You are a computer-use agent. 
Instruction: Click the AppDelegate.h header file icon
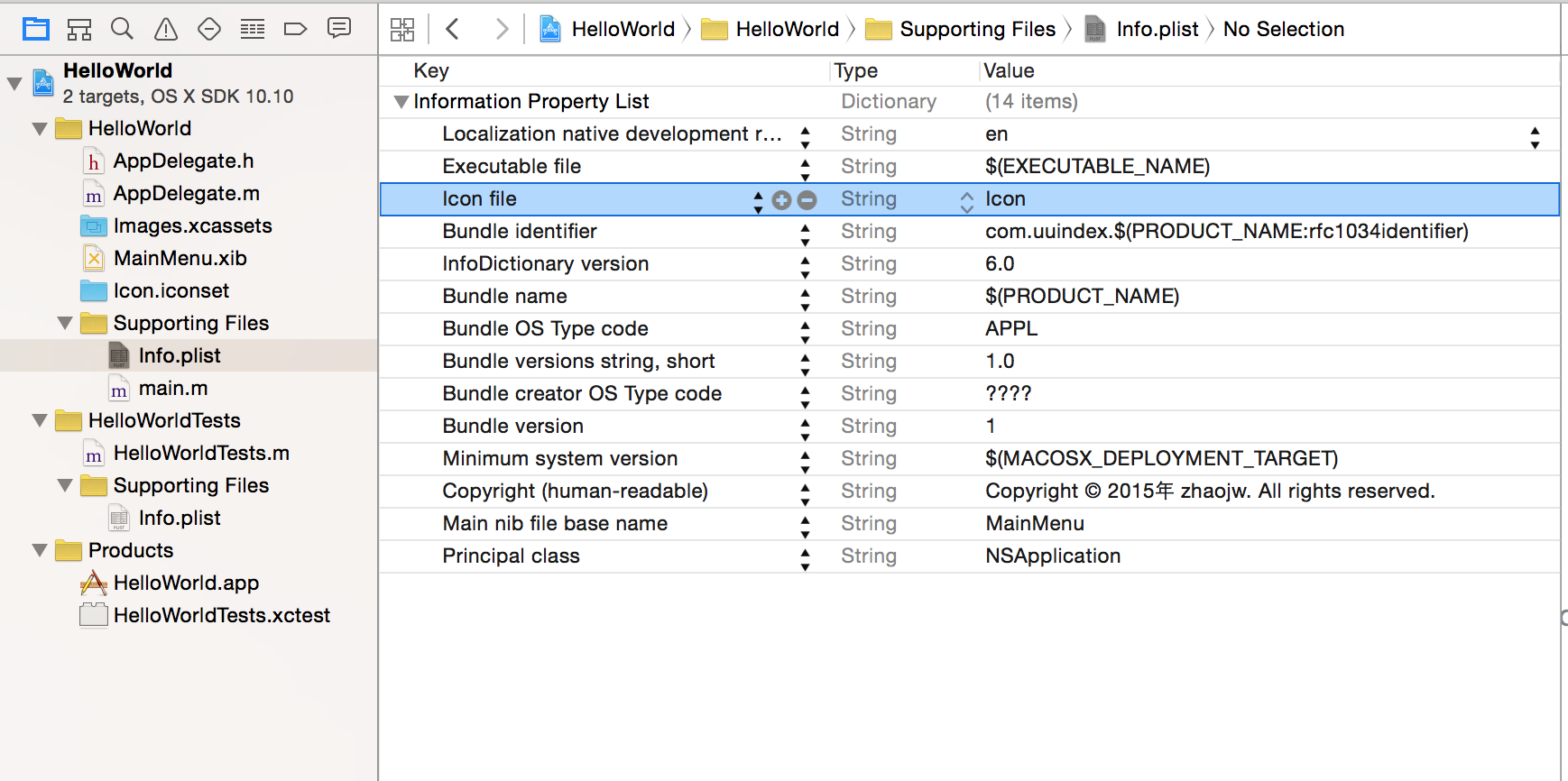94,161
